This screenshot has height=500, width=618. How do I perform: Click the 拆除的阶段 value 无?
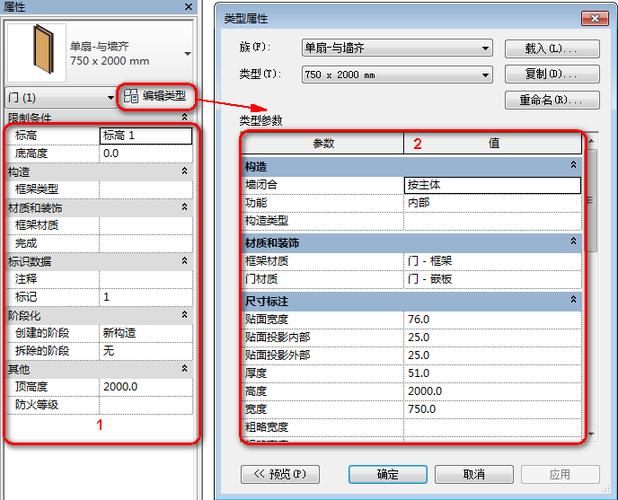[x=146, y=351]
